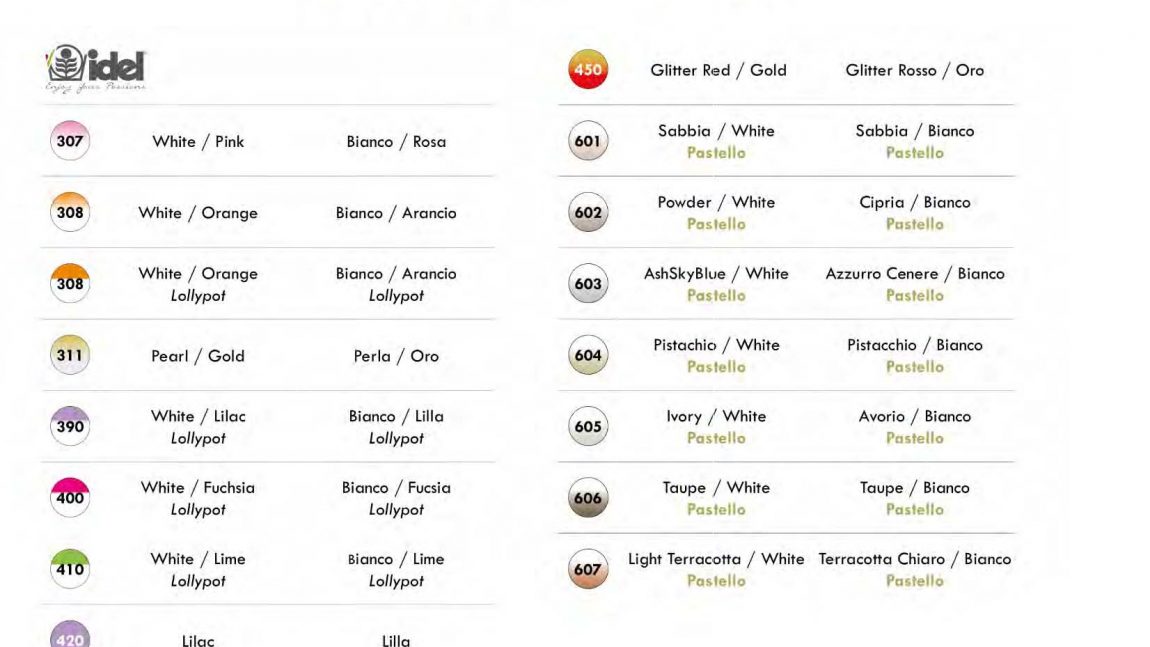
Task: Pick the 604 Pistachio color circle
Action: pos(588,355)
